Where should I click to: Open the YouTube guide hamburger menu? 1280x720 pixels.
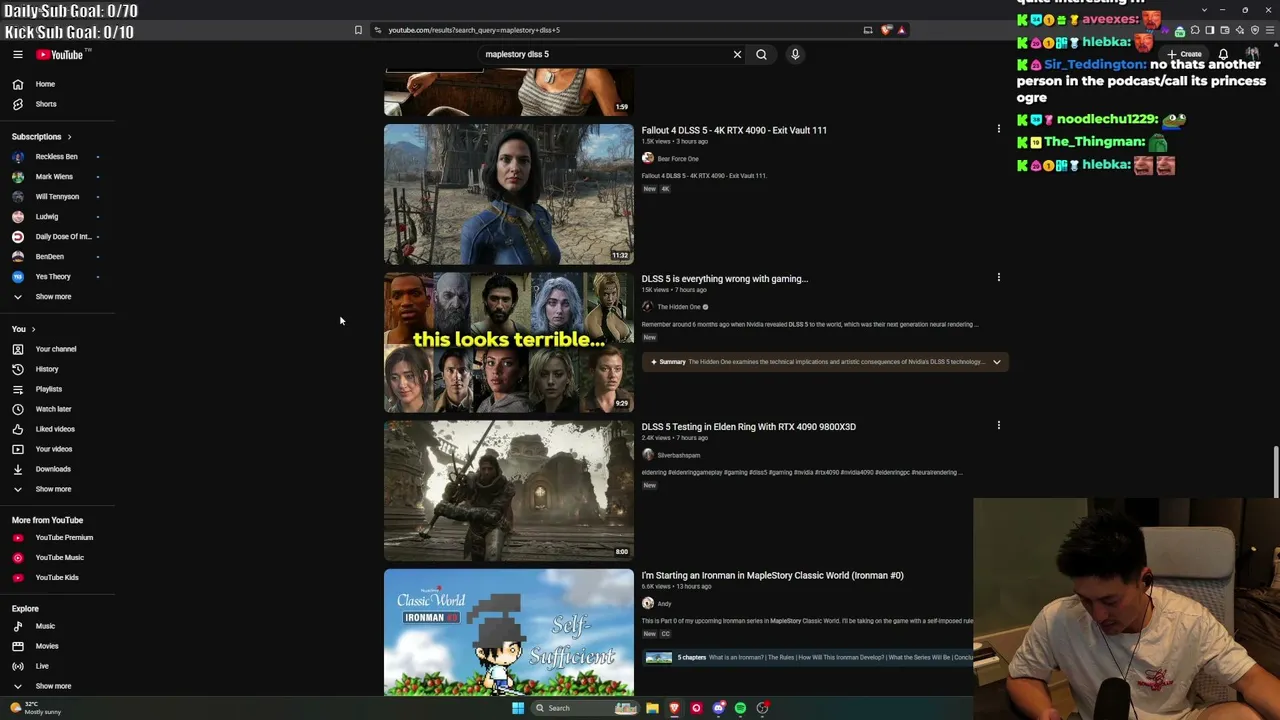(x=17, y=55)
